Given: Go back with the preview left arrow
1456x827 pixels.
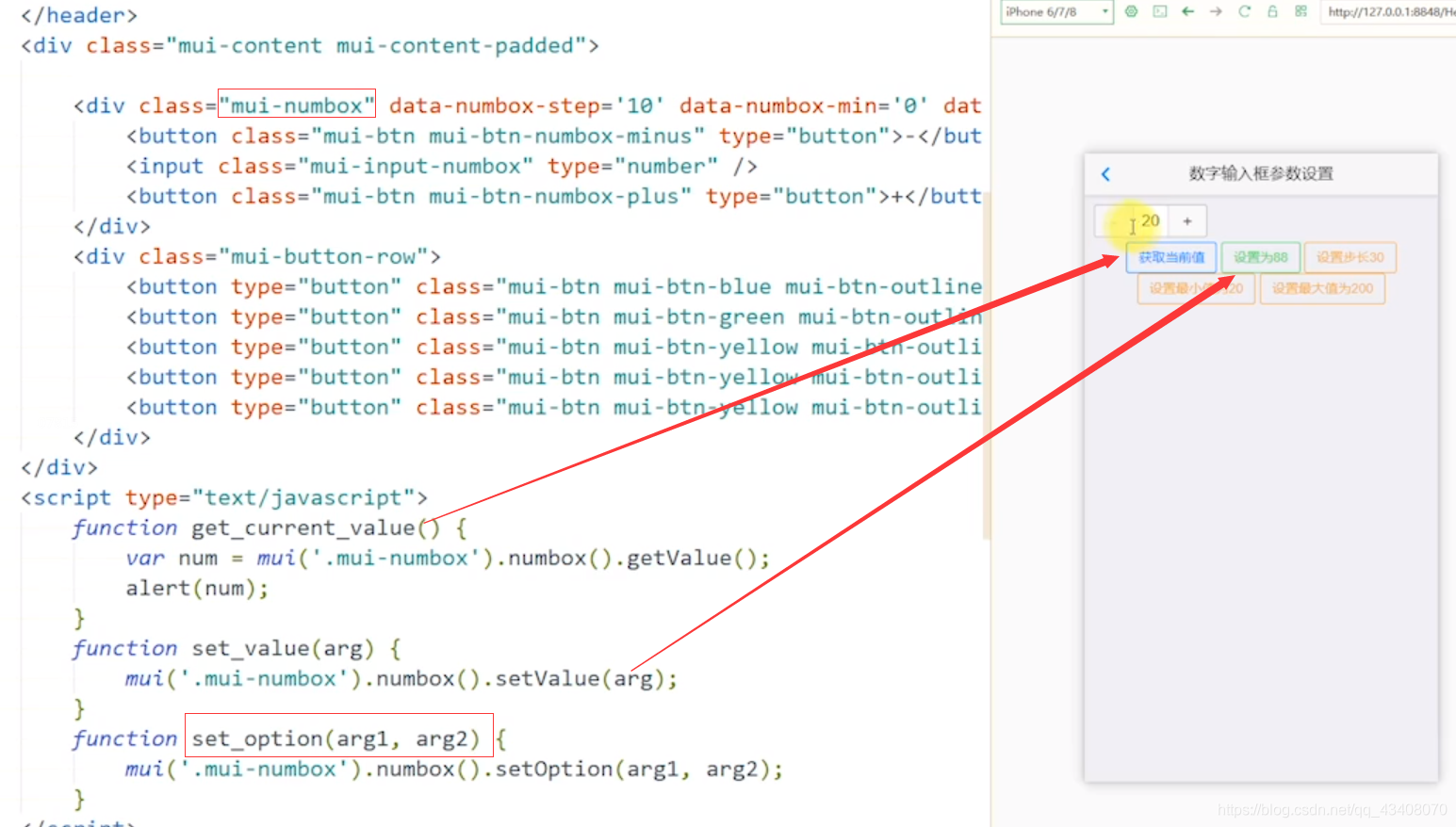Looking at the screenshot, I should tap(1187, 11).
